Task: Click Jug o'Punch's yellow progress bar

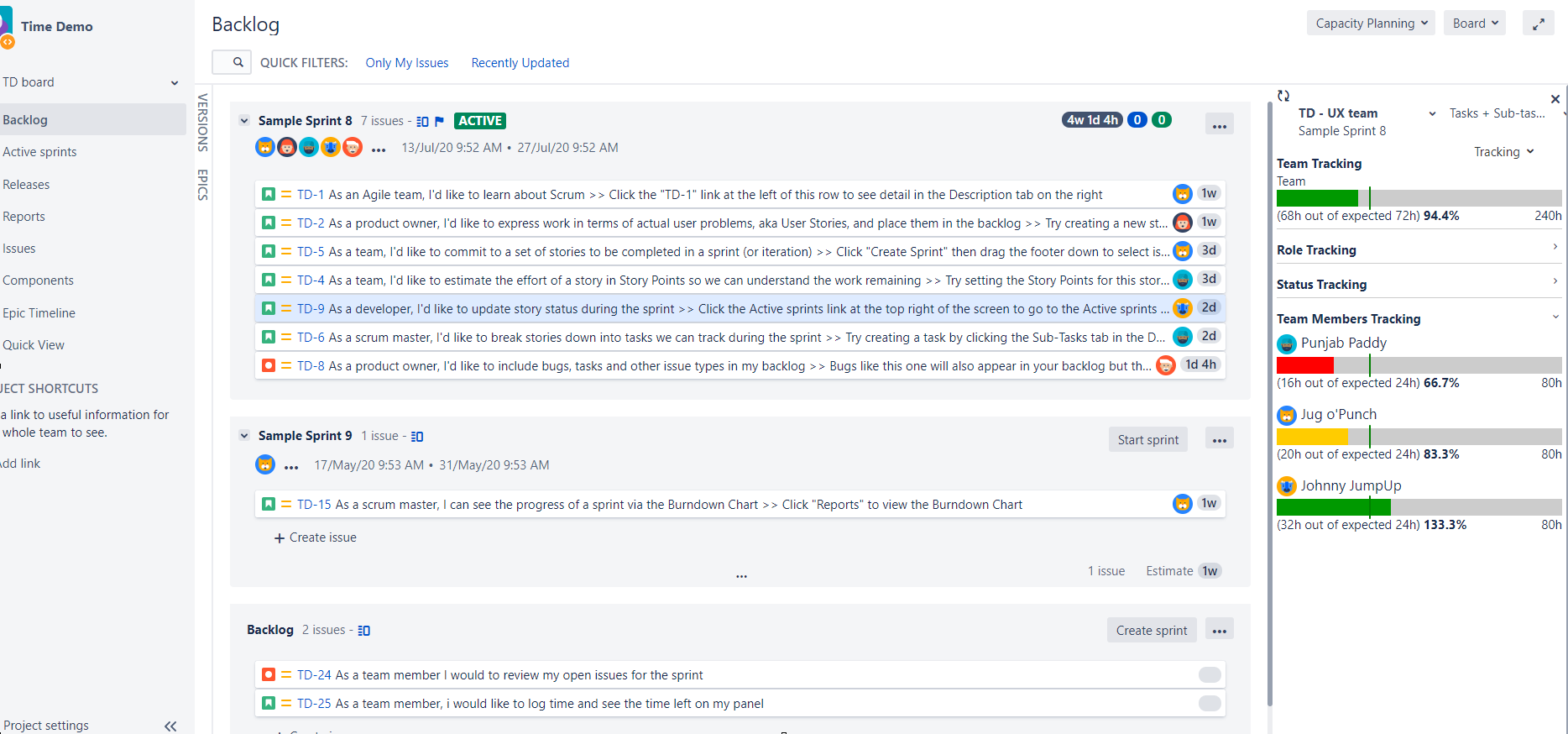Action: click(x=1312, y=437)
